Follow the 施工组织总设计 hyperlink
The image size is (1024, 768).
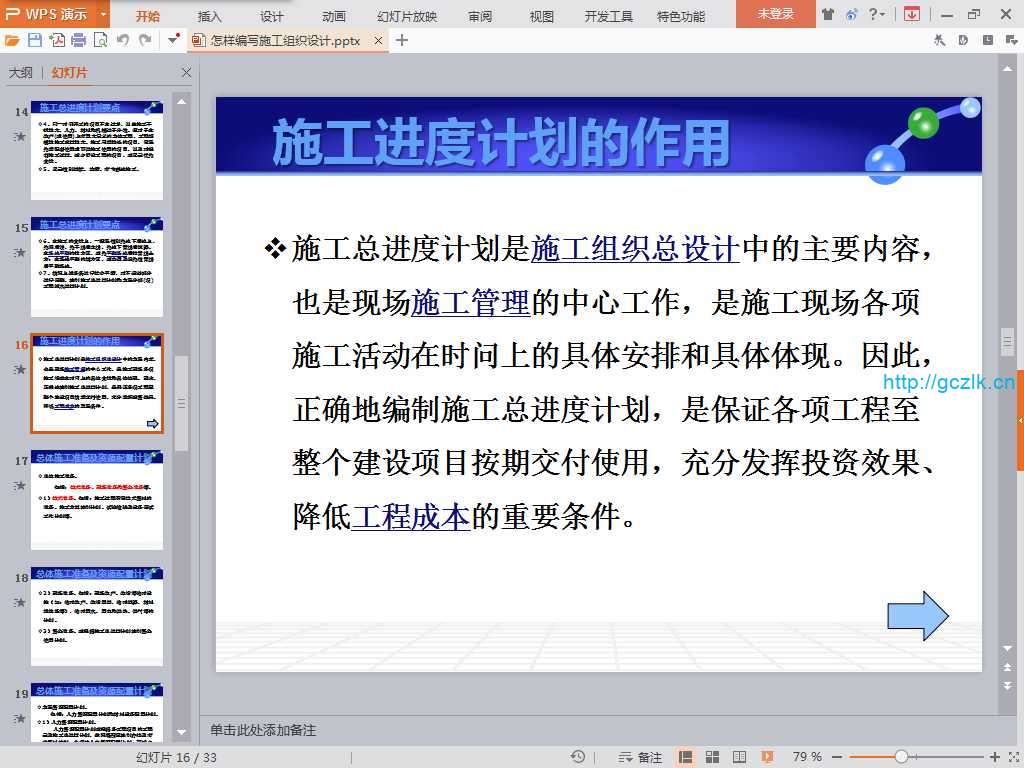635,249
